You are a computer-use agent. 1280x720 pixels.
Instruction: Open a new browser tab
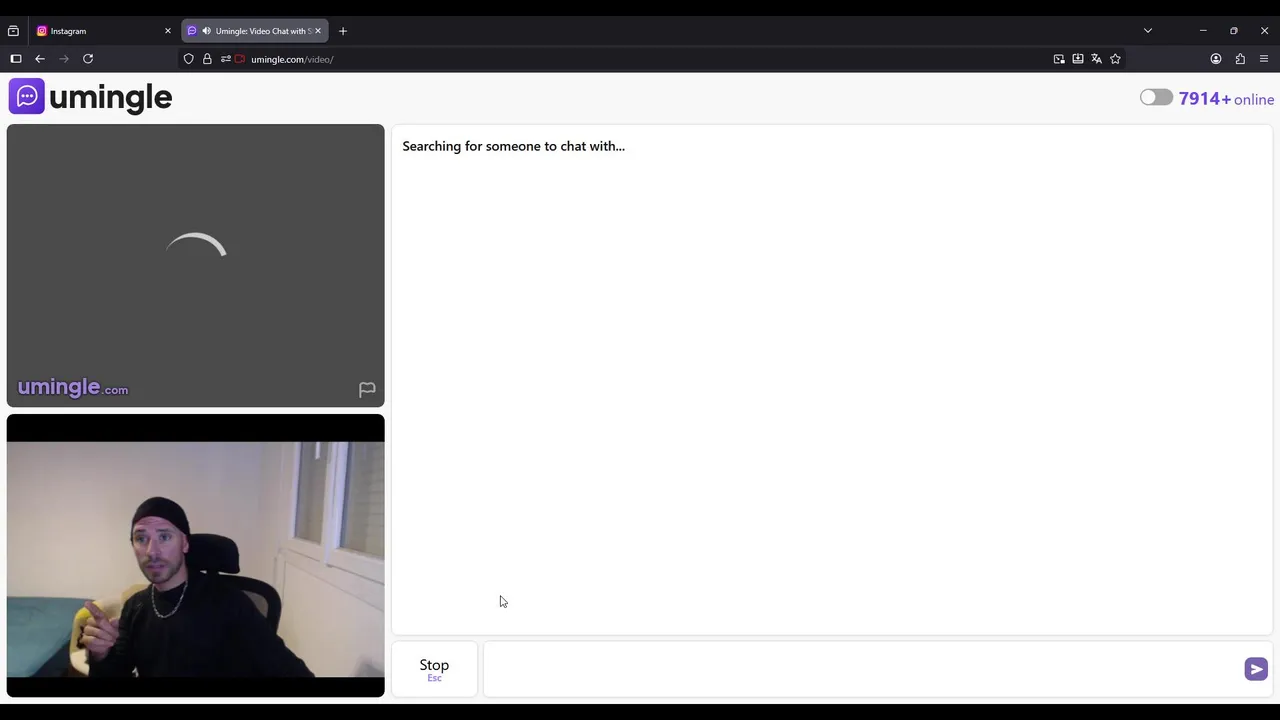(x=343, y=31)
